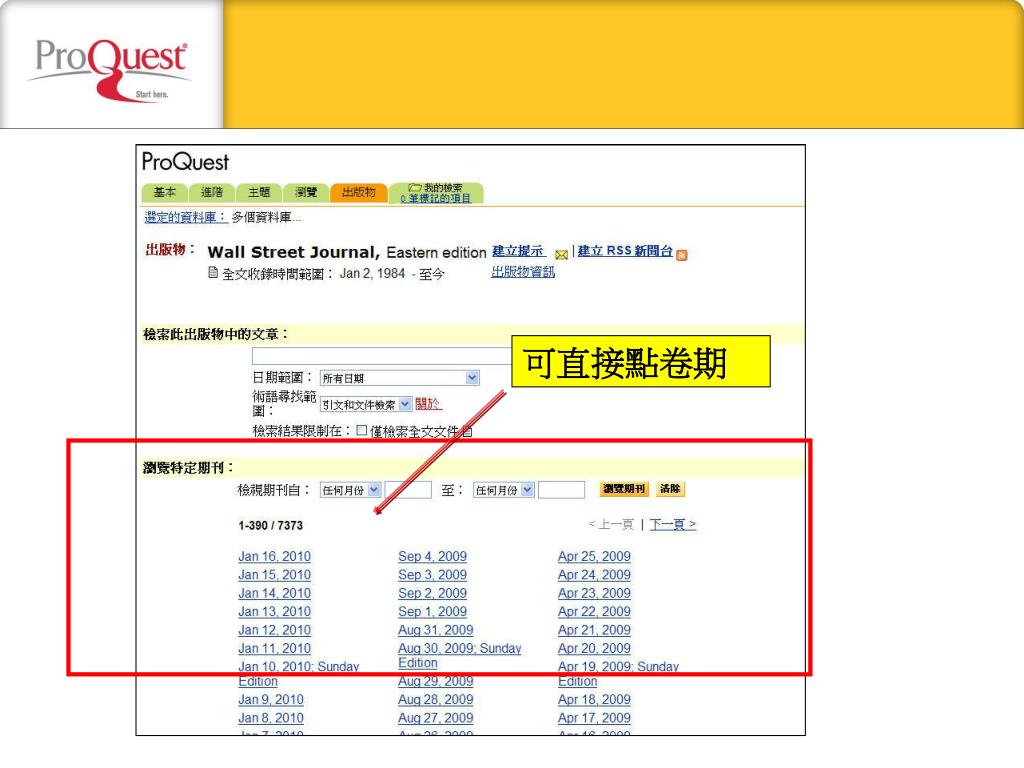
Task: Click the 建立提示 create alert link
Action: click(x=519, y=251)
